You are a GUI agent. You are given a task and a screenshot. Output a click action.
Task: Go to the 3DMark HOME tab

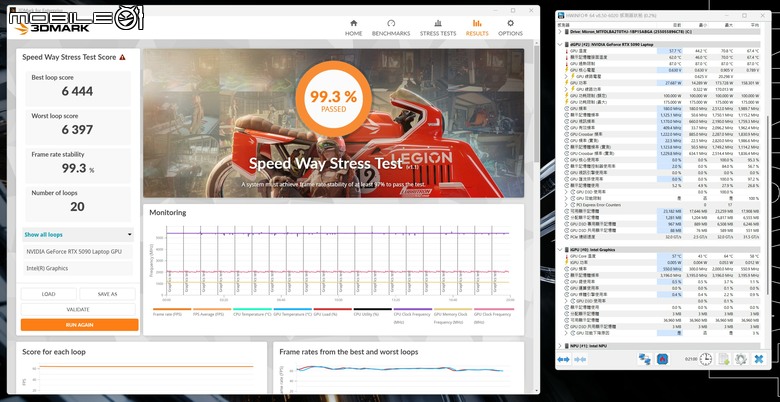point(353,28)
